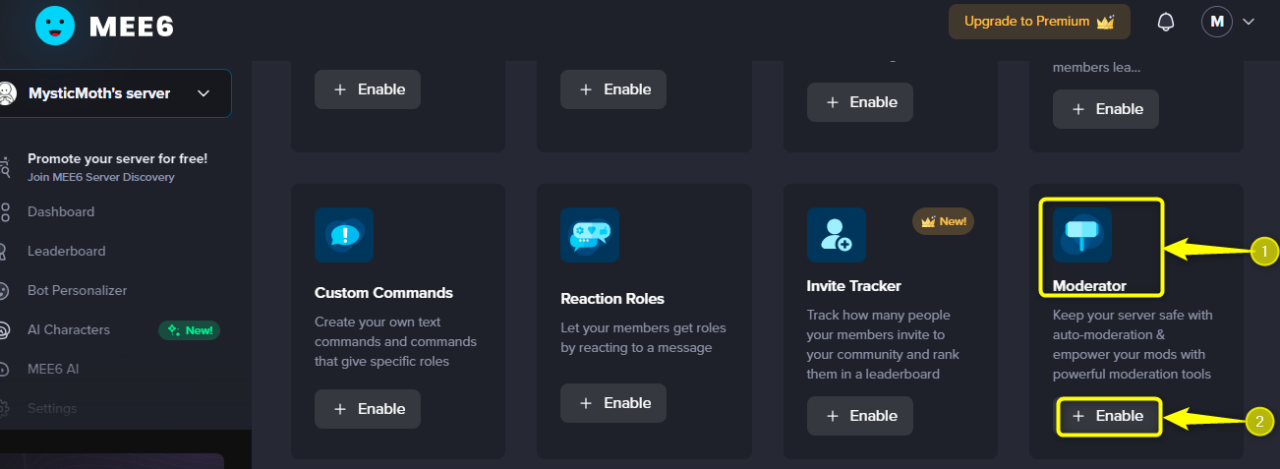Click the Reaction Roles title
Image resolution: width=1280 pixels, height=469 pixels.
(x=613, y=299)
